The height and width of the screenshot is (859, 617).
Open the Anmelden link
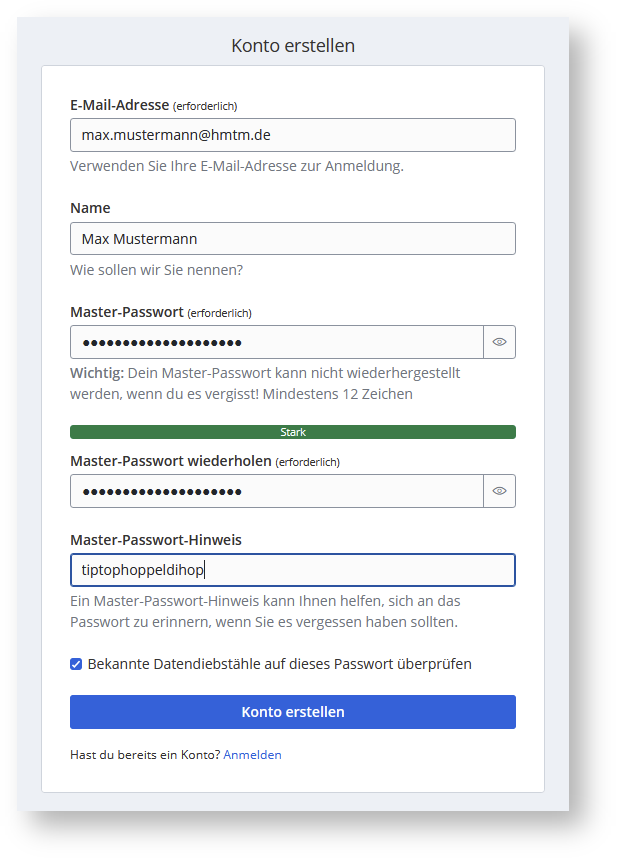pyautogui.click(x=252, y=755)
